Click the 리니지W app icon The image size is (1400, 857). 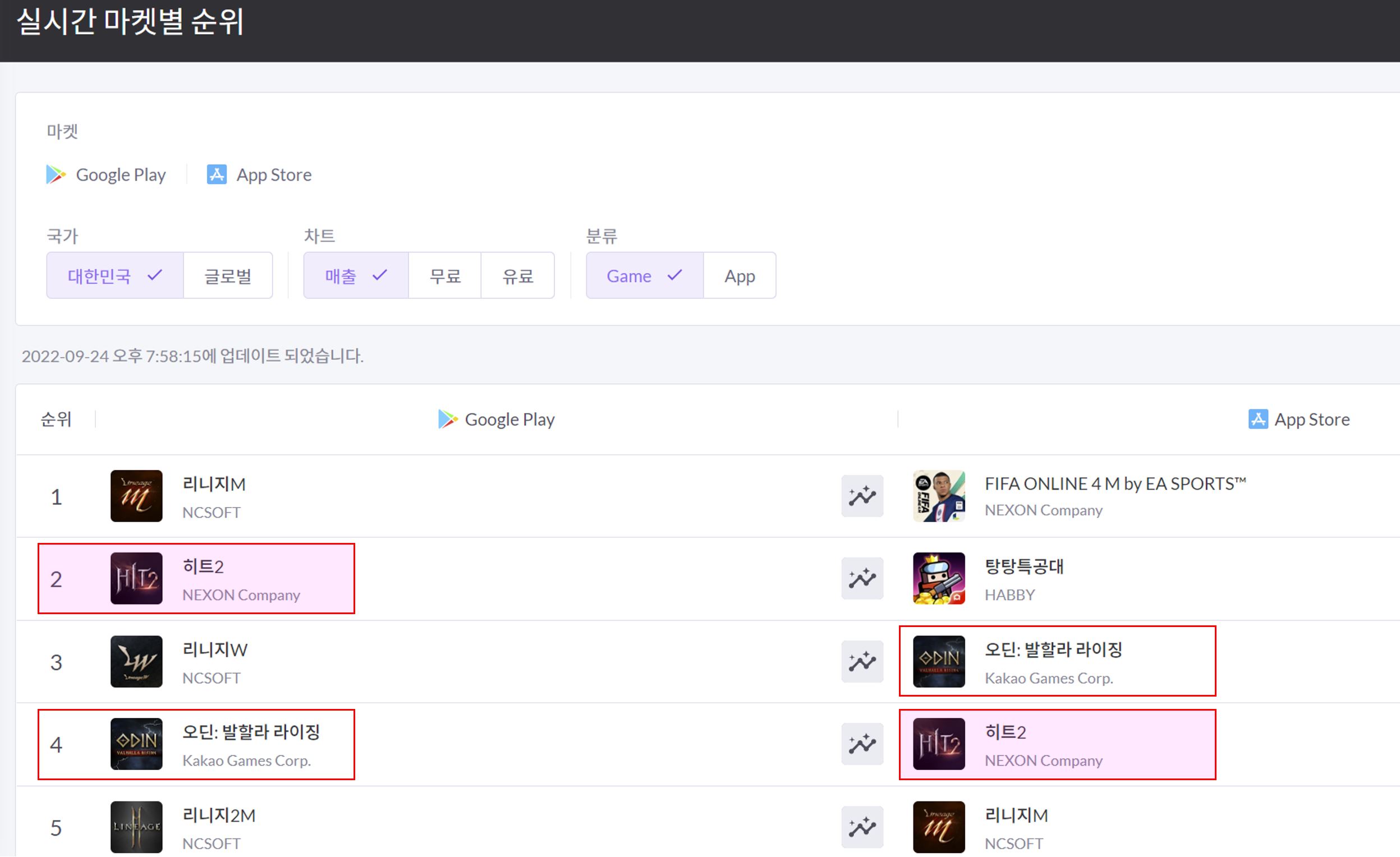[x=136, y=662]
